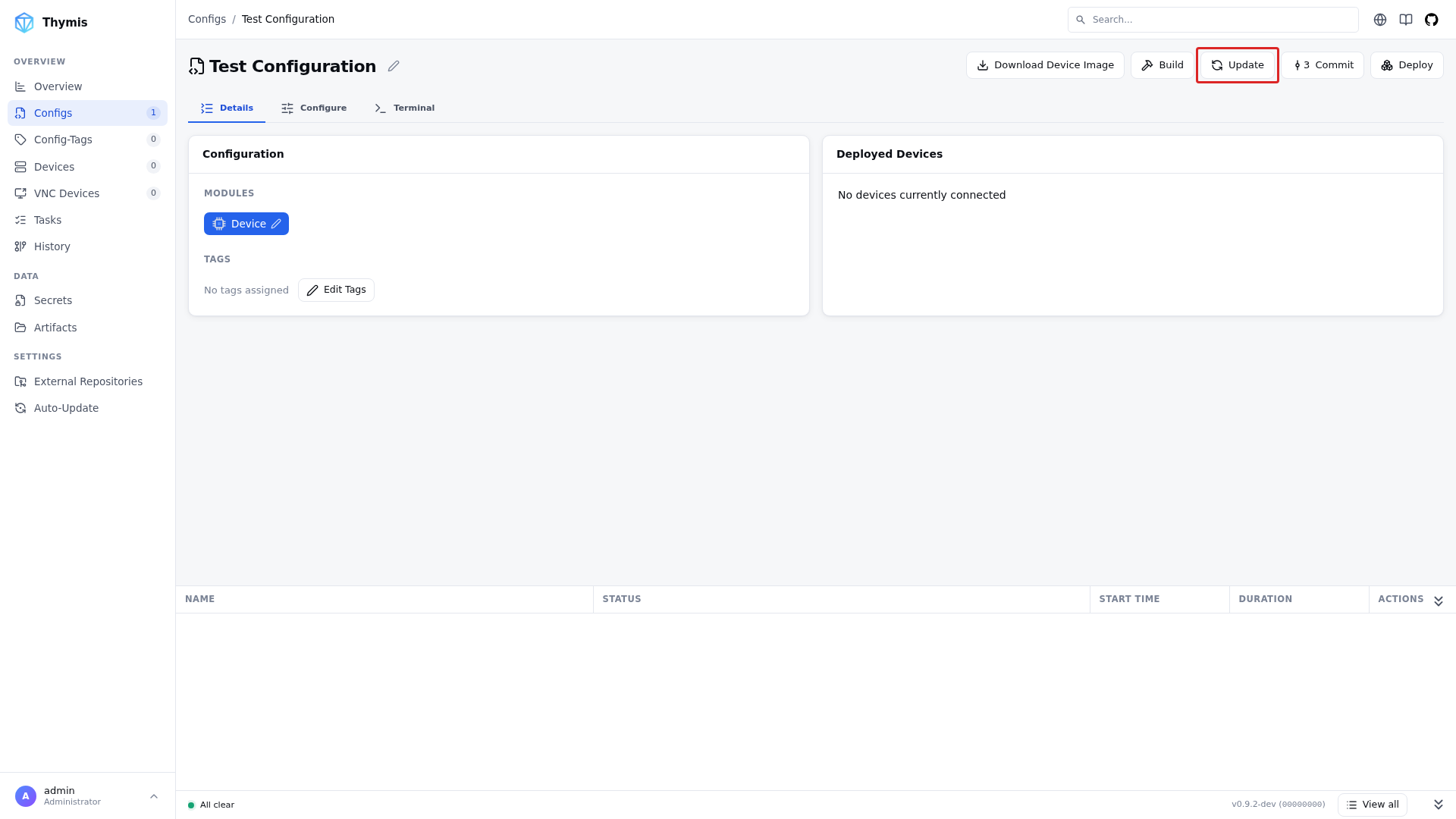This screenshot has height=819, width=1456.
Task: Click pencil icon beside Test Configuration title
Action: coord(394,66)
